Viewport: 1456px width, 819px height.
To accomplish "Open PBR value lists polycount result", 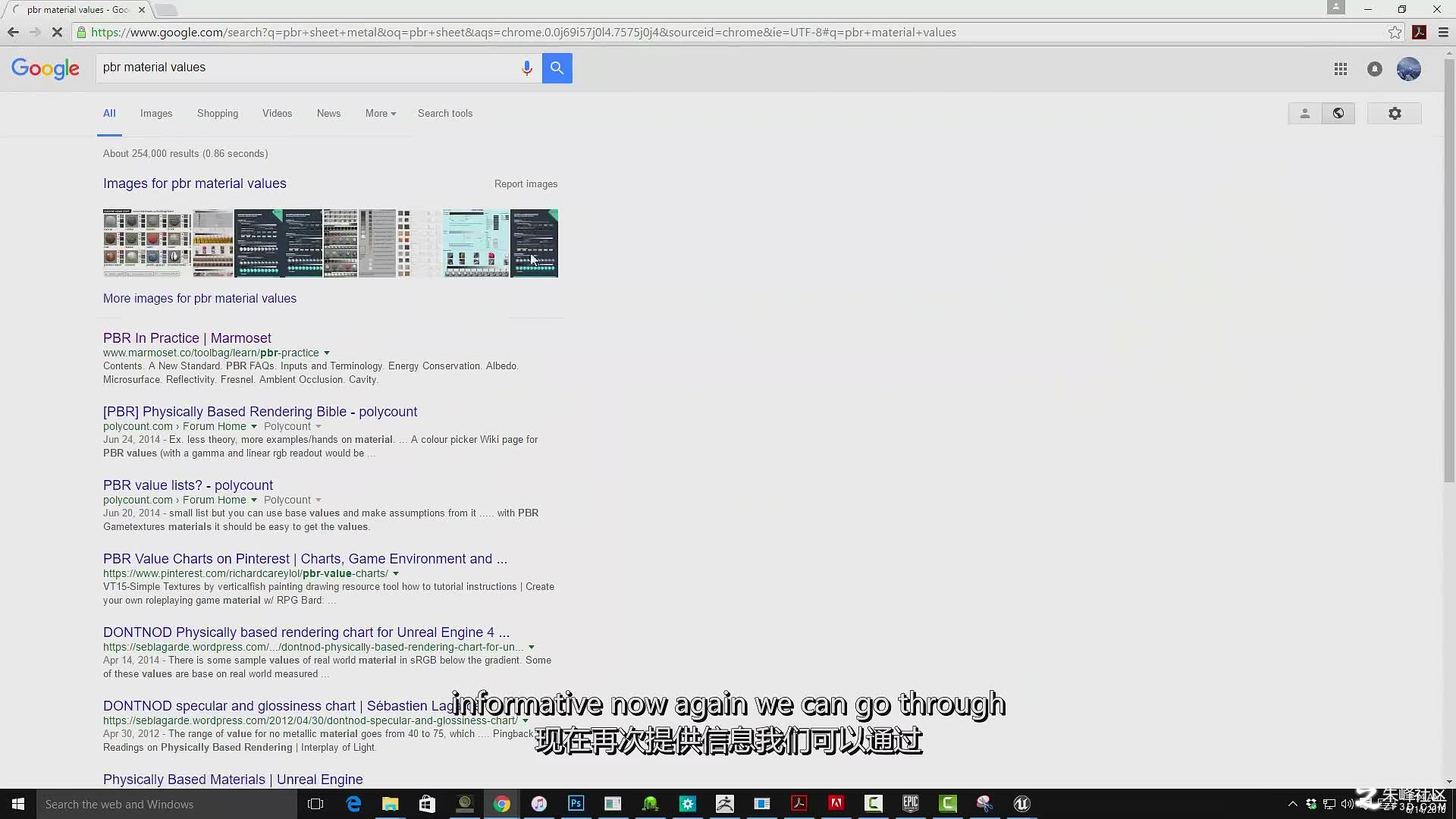I will tap(188, 485).
